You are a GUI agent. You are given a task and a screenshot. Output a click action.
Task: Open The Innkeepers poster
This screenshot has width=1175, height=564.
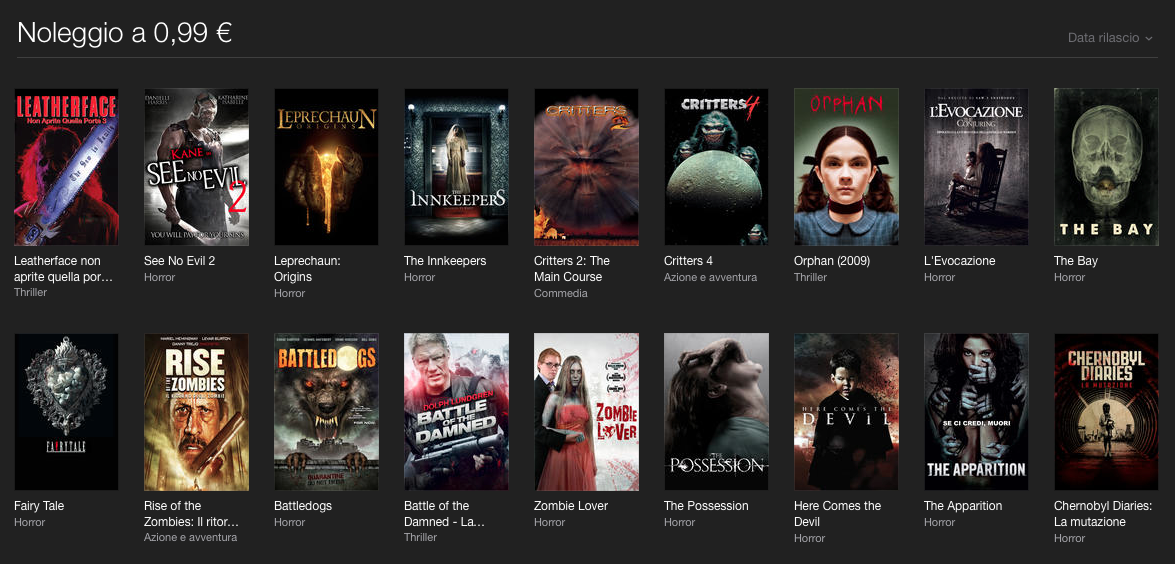(456, 167)
